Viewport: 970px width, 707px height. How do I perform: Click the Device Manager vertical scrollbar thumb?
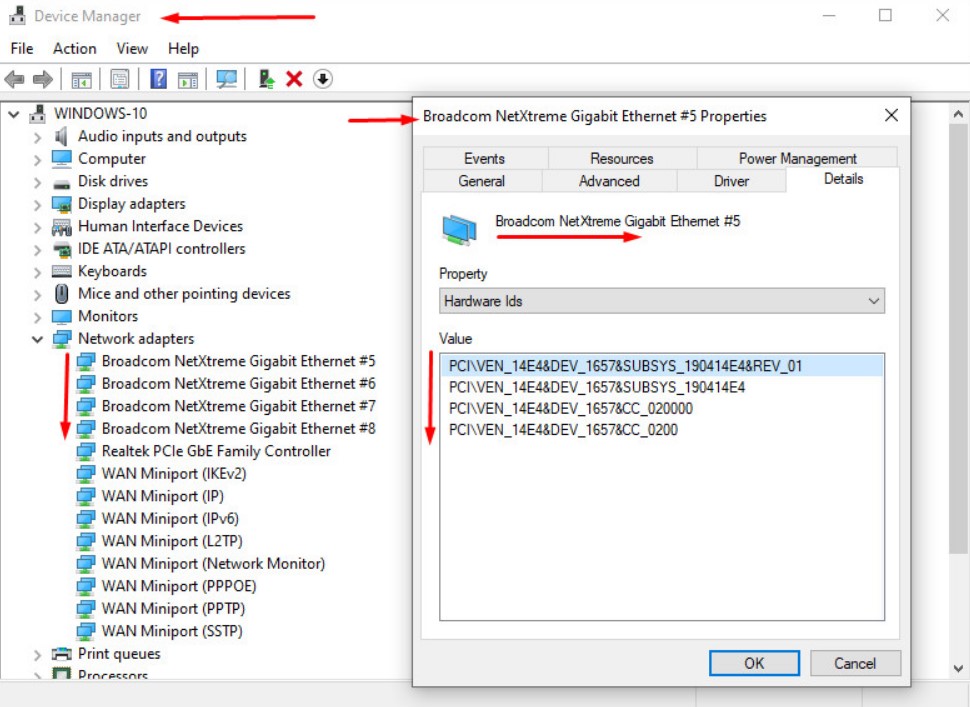click(958, 339)
